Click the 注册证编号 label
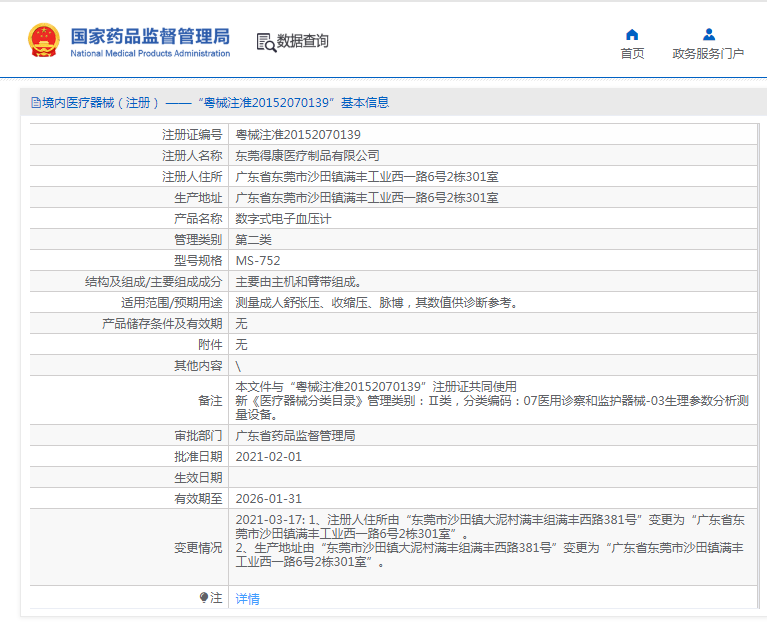 pos(192,135)
